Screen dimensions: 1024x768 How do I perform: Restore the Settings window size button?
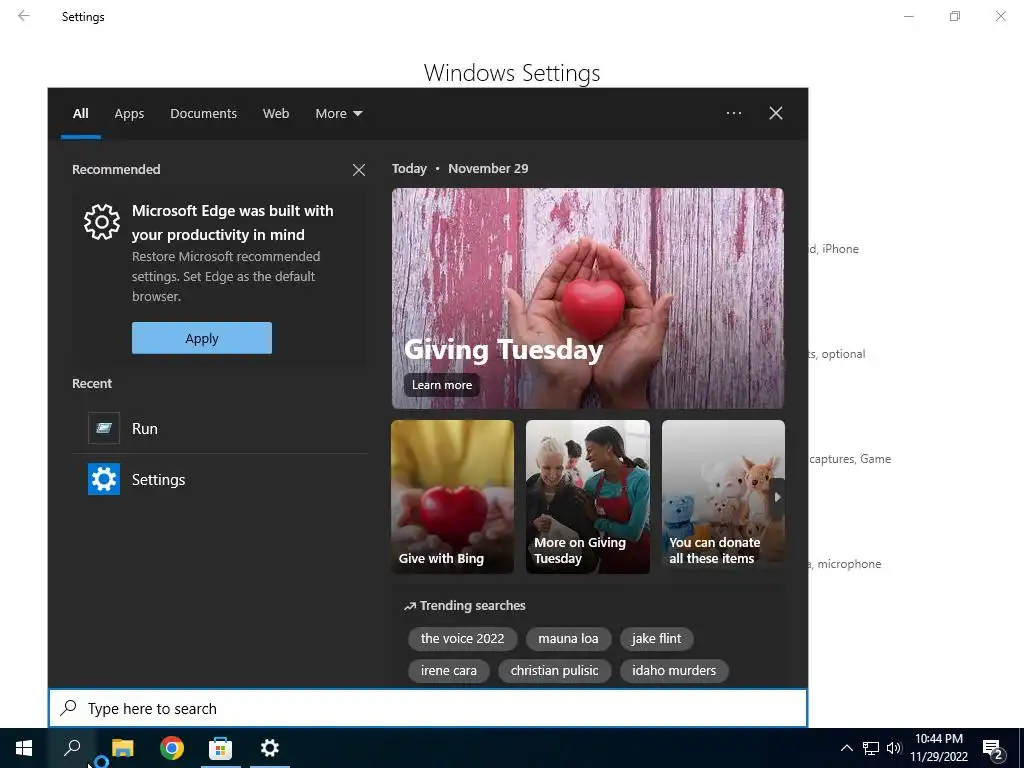955,16
